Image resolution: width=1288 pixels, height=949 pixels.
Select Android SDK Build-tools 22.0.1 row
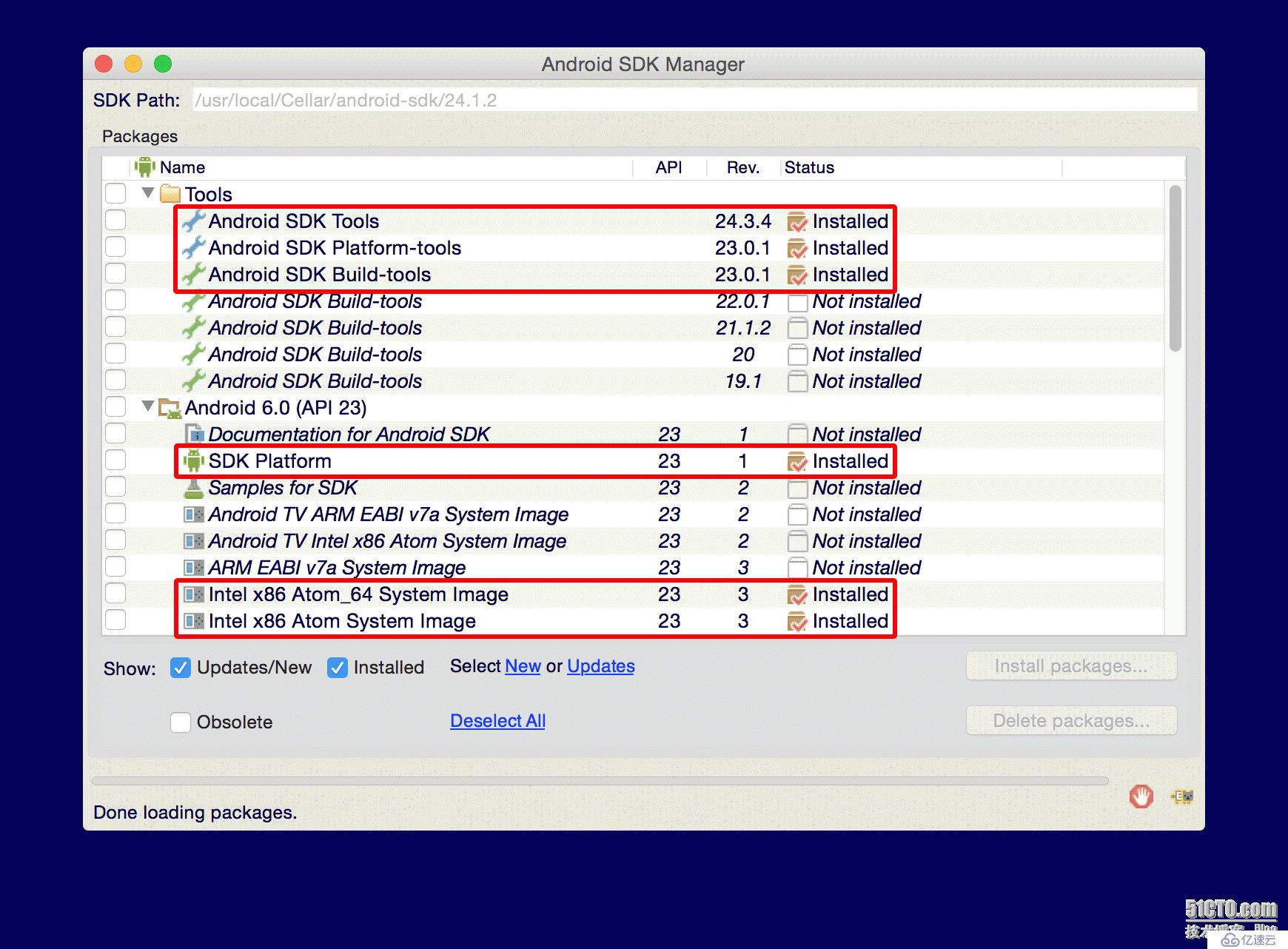click(633, 301)
